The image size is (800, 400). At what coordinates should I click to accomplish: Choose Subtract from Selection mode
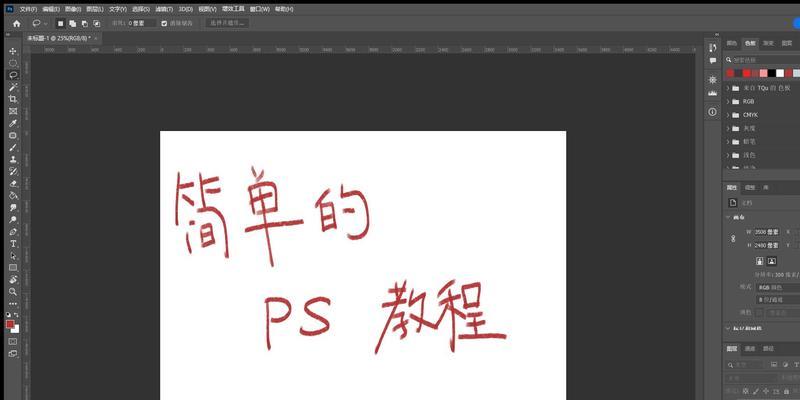click(84, 23)
